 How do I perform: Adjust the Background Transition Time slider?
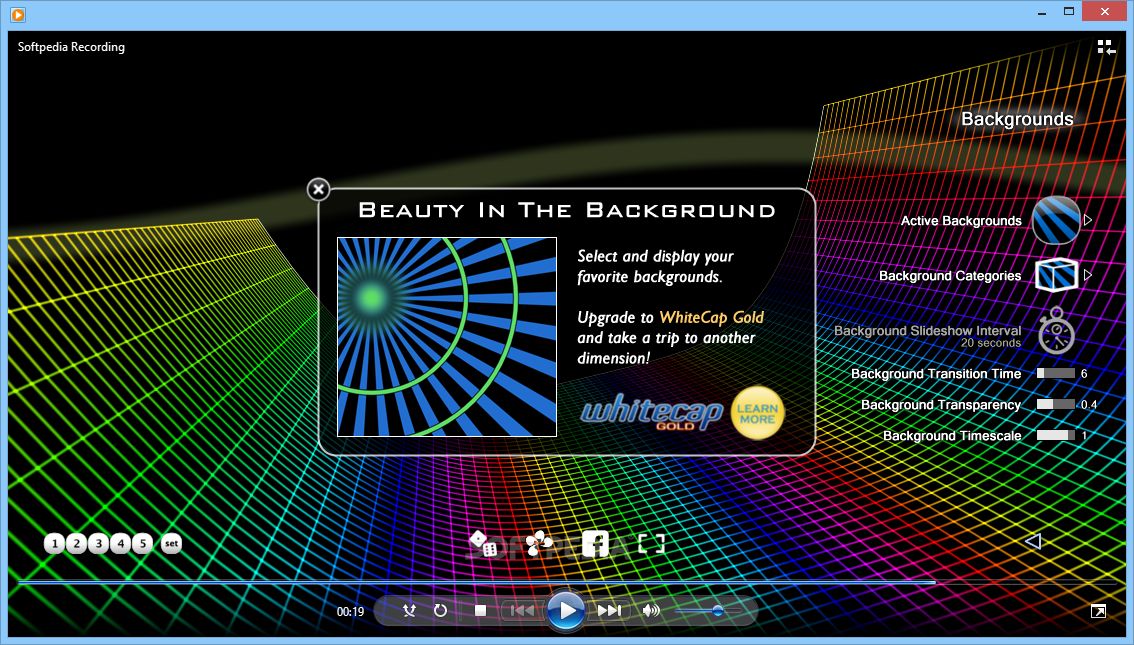click(1056, 373)
